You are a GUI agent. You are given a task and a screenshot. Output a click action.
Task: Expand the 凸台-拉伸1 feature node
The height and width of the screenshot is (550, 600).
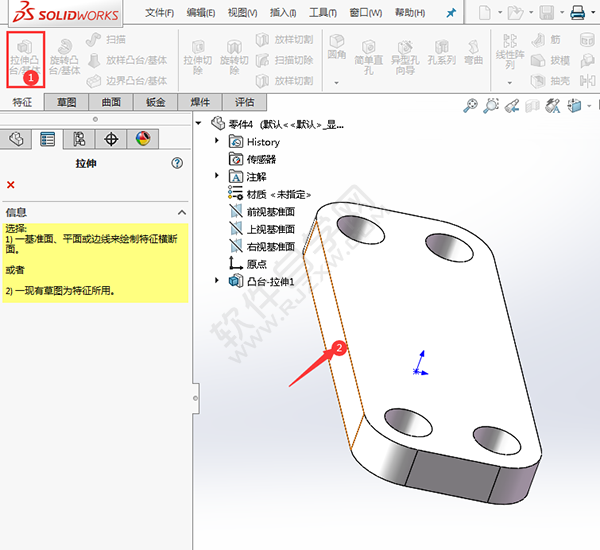click(x=218, y=281)
